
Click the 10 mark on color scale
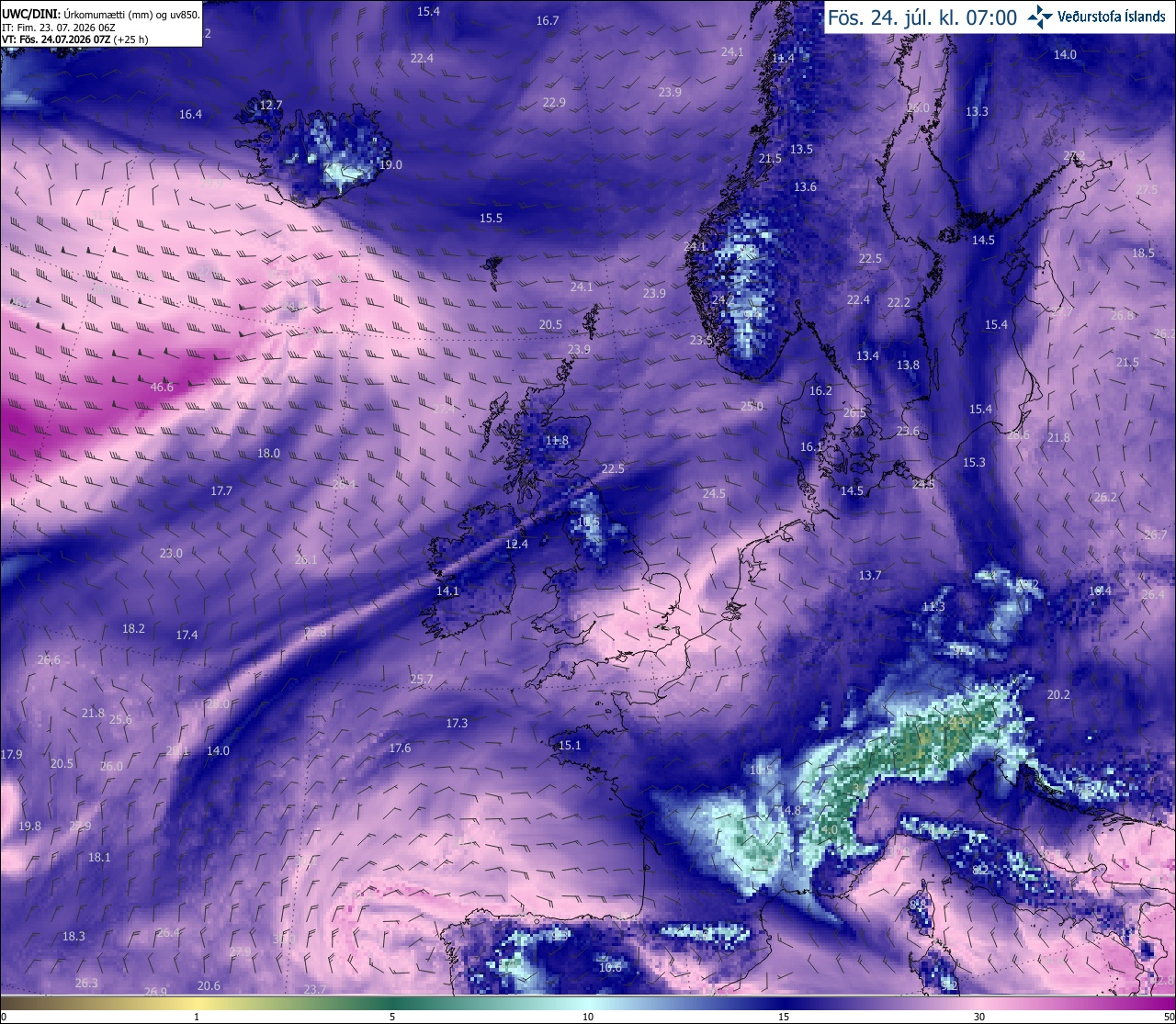click(x=588, y=1017)
